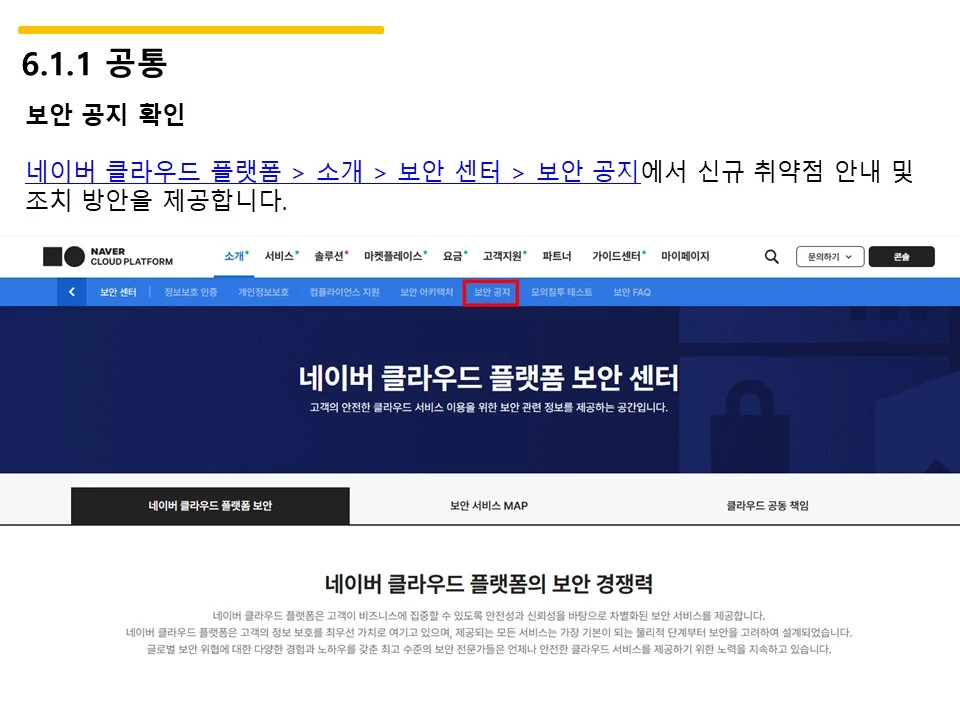Go to 마이페이지
The height and width of the screenshot is (720, 960).
click(x=684, y=256)
